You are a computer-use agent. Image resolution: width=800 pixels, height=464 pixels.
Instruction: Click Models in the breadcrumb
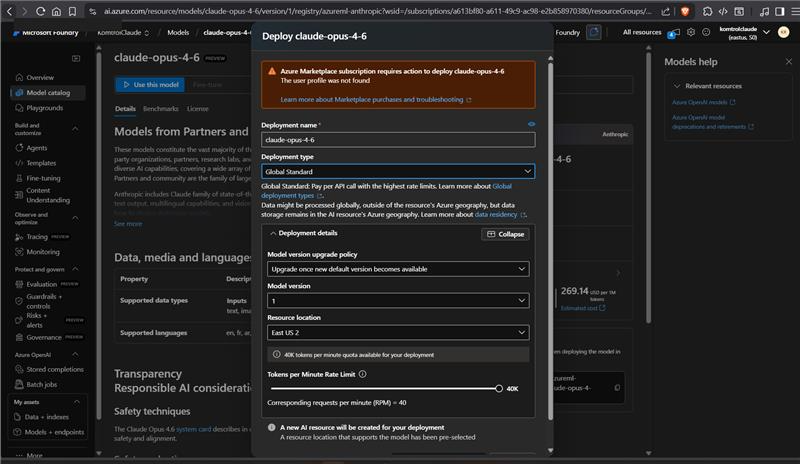click(x=178, y=32)
